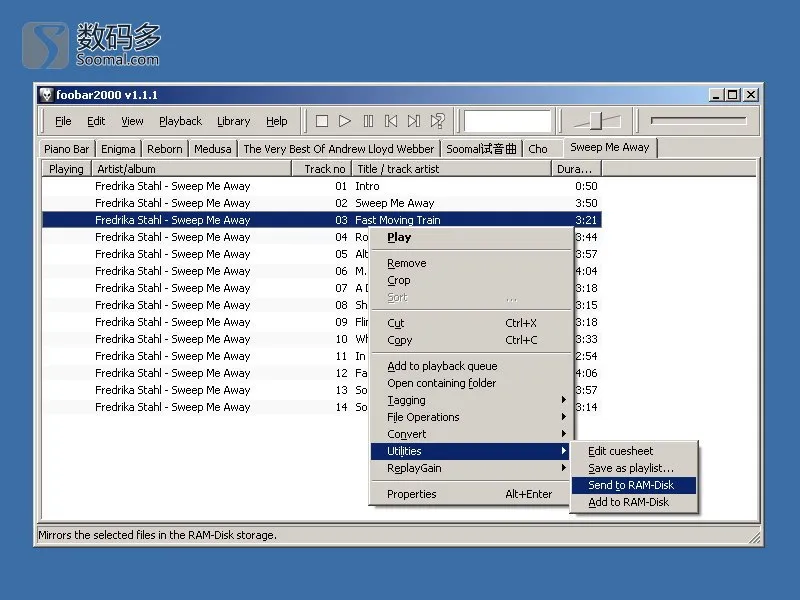Go to previous track button

(x=391, y=121)
